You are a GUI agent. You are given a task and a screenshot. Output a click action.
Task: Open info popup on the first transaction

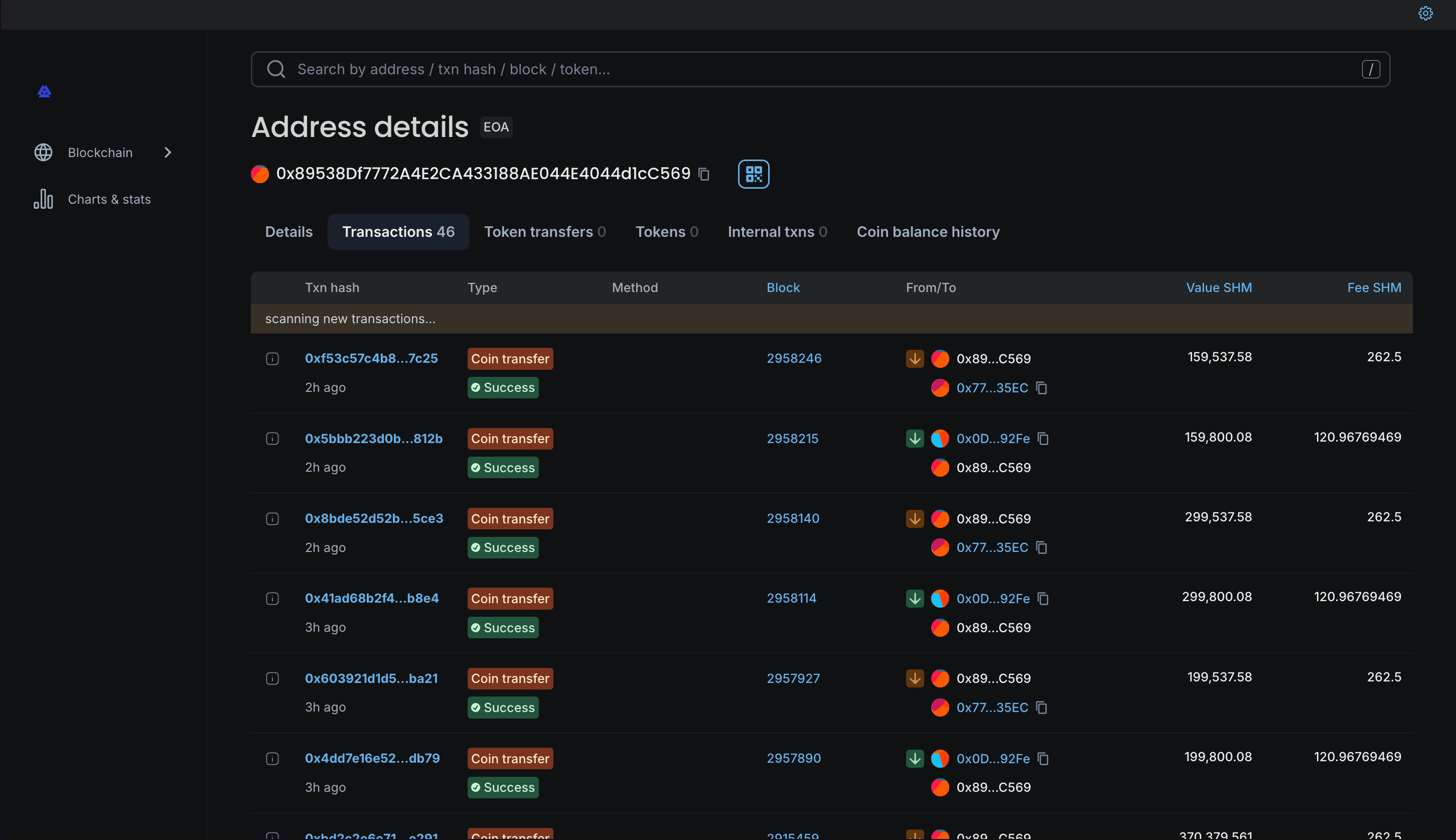(x=272, y=358)
